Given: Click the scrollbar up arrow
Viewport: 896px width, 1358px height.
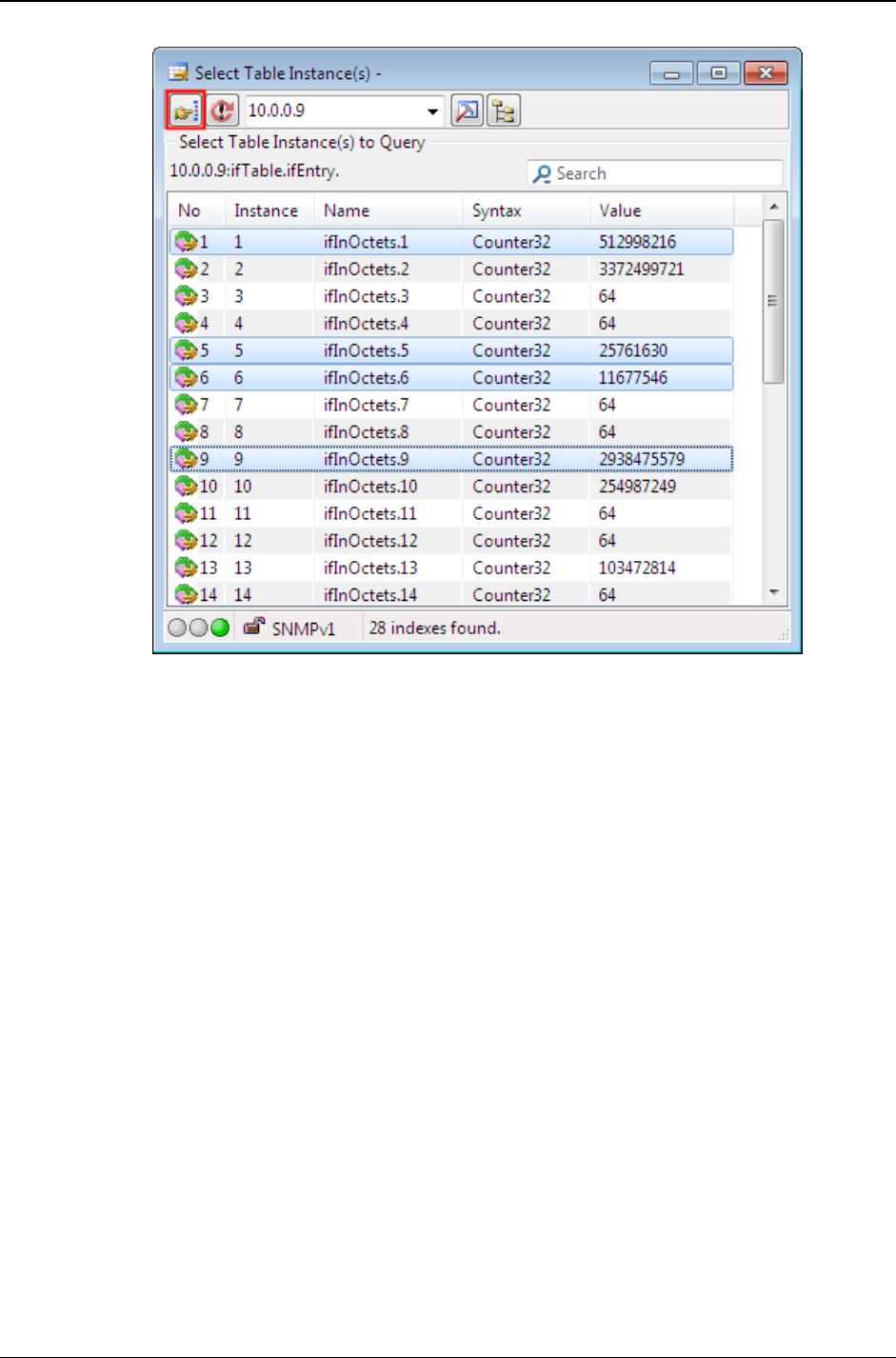Looking at the screenshot, I should click(773, 207).
